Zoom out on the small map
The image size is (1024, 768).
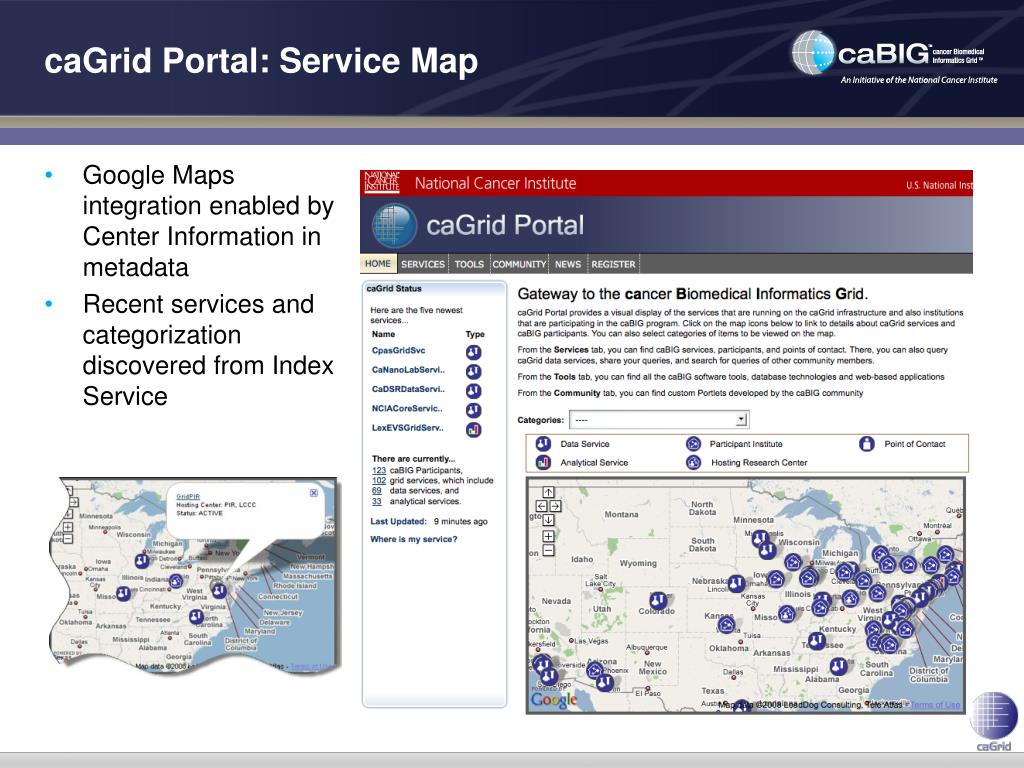pos(67,539)
